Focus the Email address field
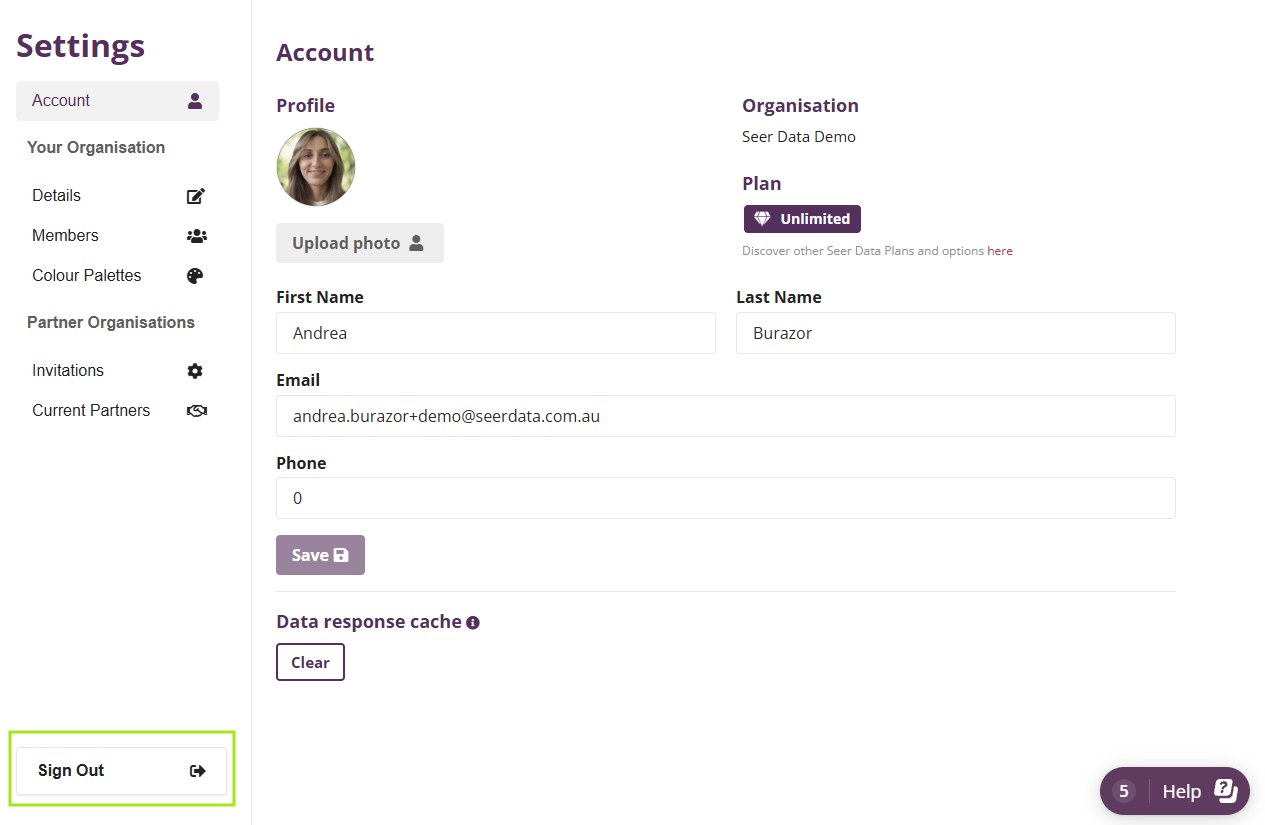The height and width of the screenshot is (825, 1265). pyautogui.click(x=725, y=416)
